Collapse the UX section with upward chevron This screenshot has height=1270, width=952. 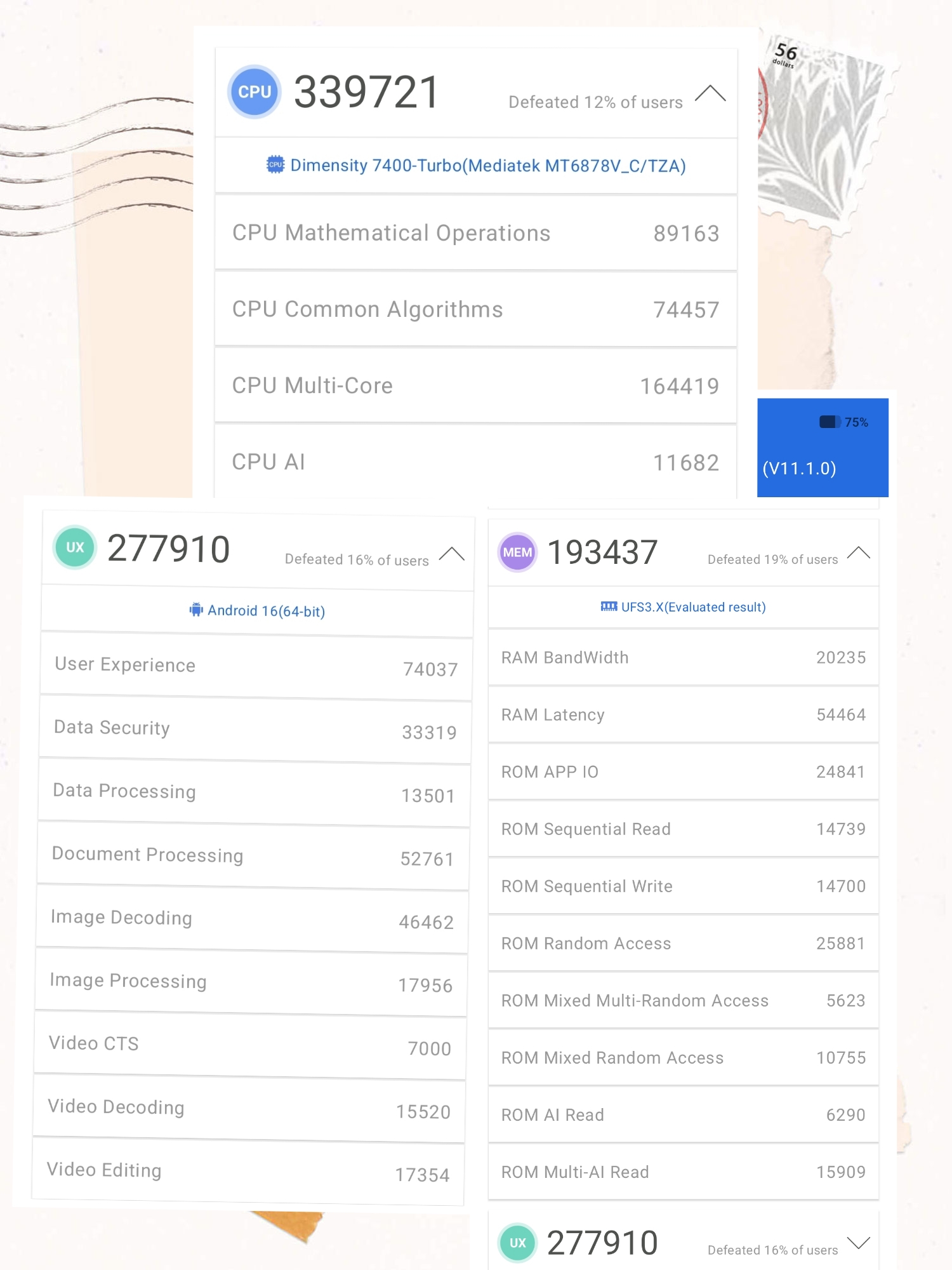tap(451, 554)
